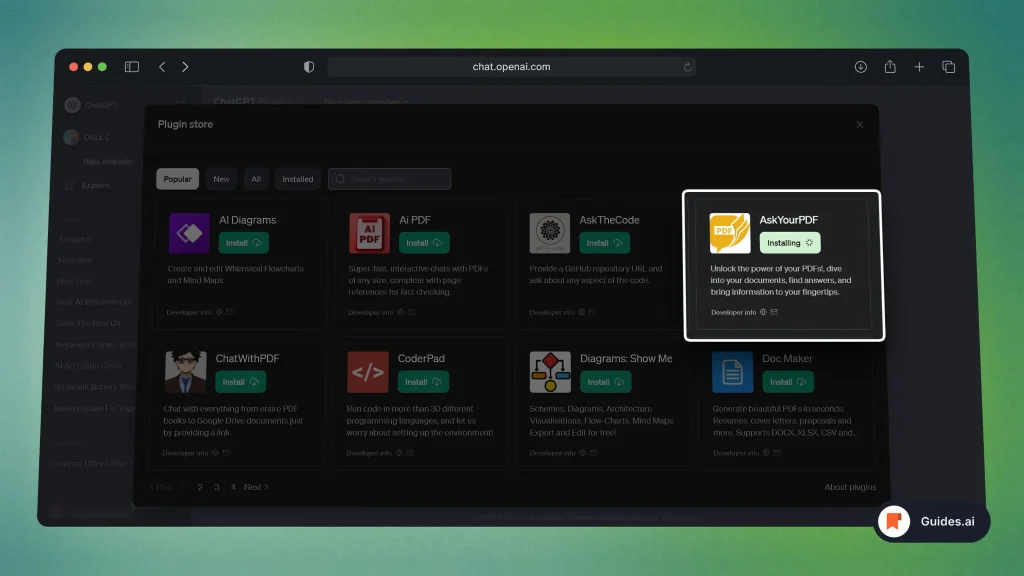Viewport: 1024px width, 576px height.
Task: Click into the Search plugins field
Action: coord(389,179)
